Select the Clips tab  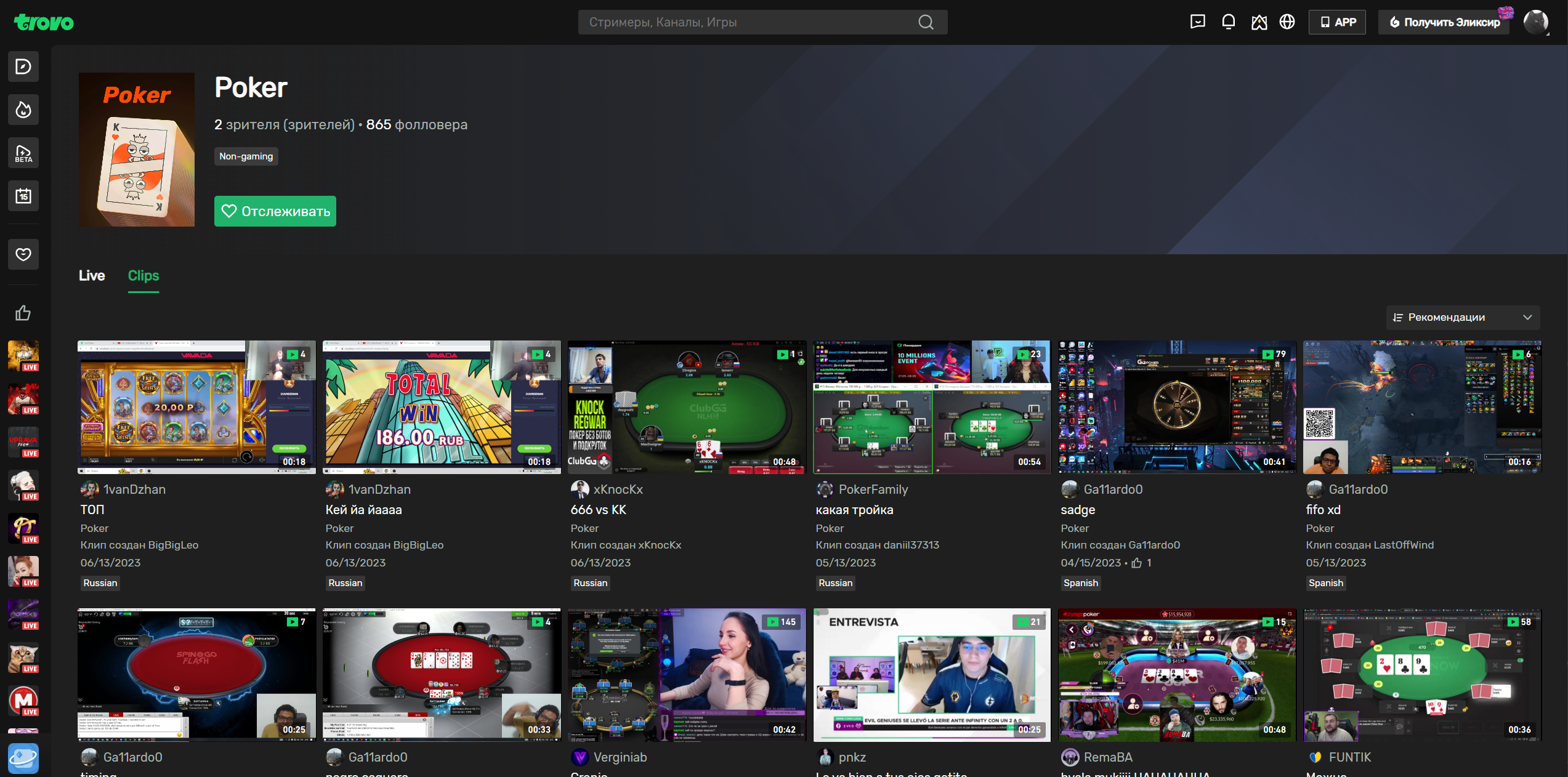tap(143, 275)
